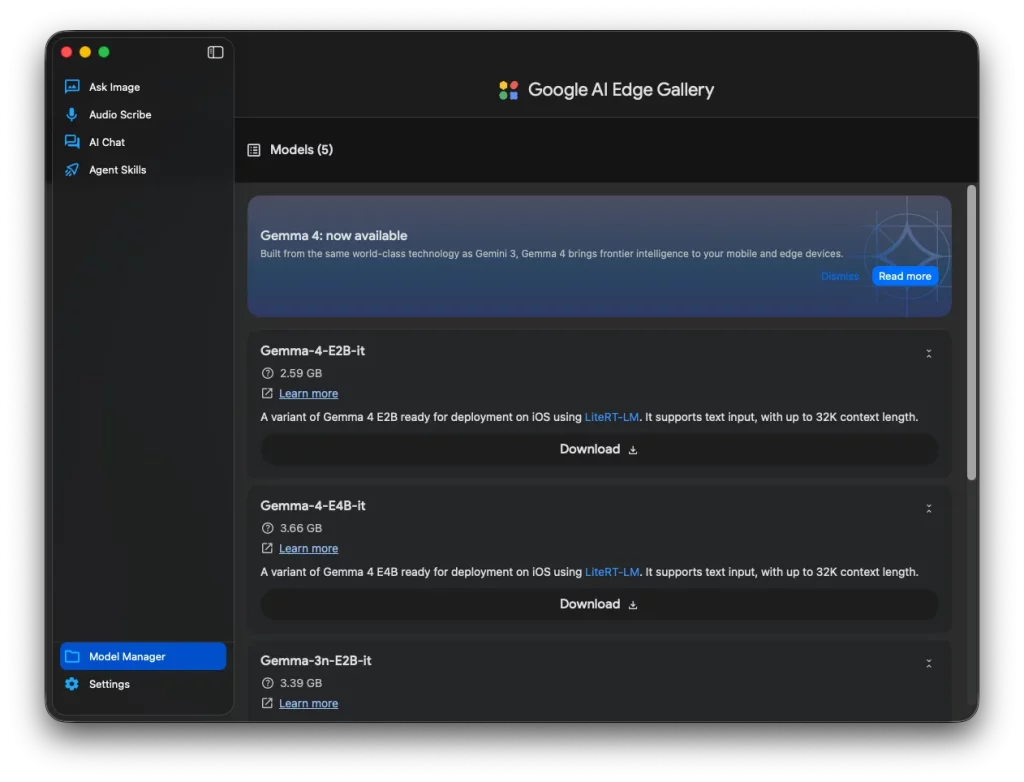
Task: Click the Models (5) heading
Action: [302, 150]
